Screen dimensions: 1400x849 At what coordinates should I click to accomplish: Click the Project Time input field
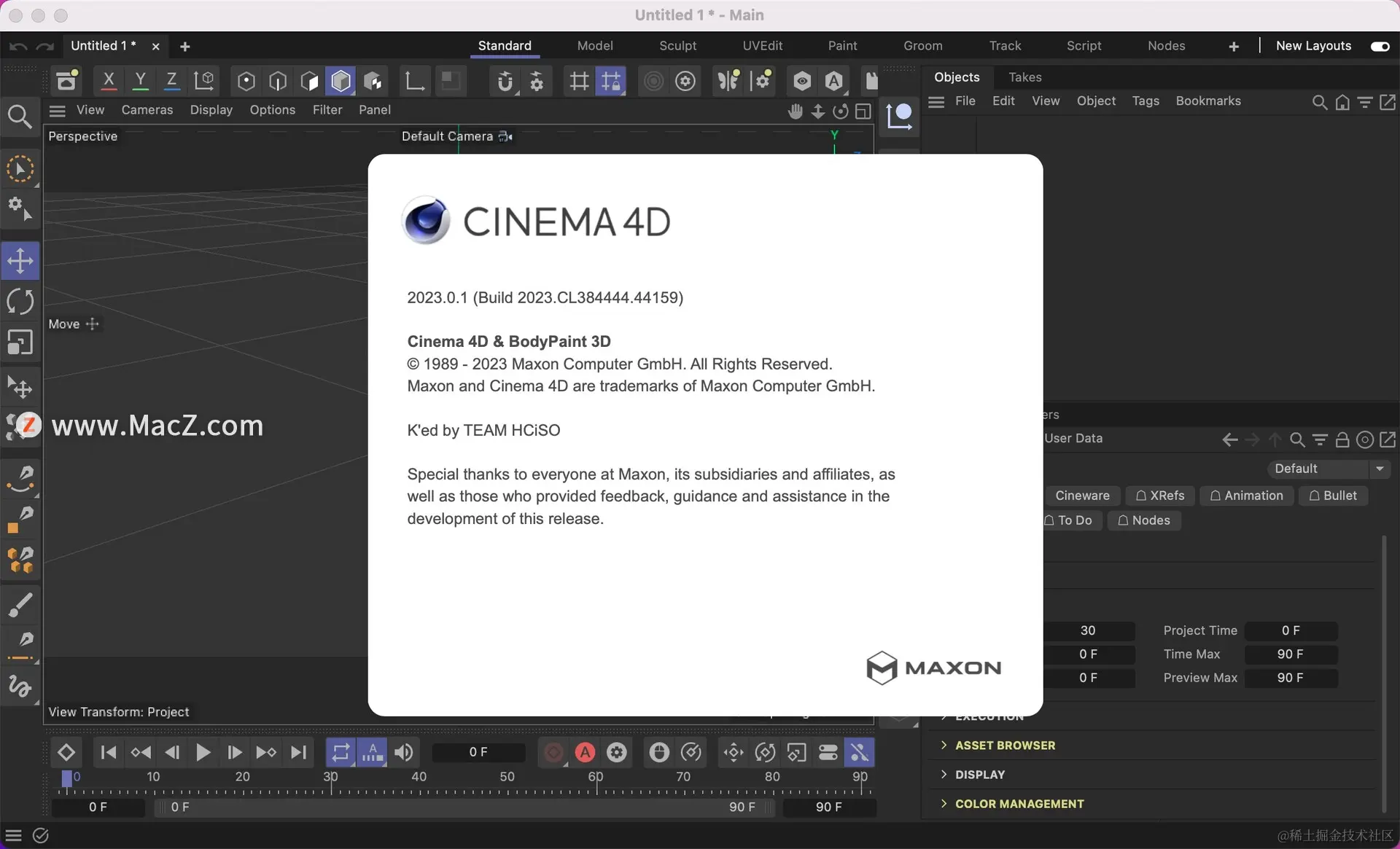tap(1291, 630)
